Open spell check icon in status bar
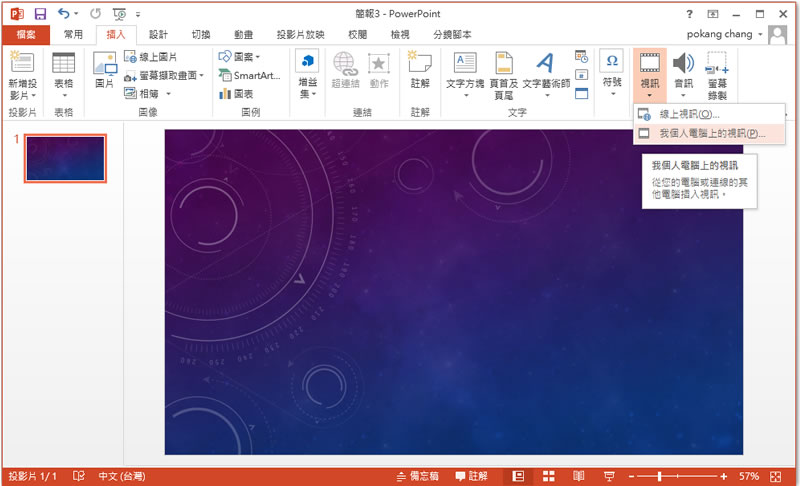 point(79,476)
